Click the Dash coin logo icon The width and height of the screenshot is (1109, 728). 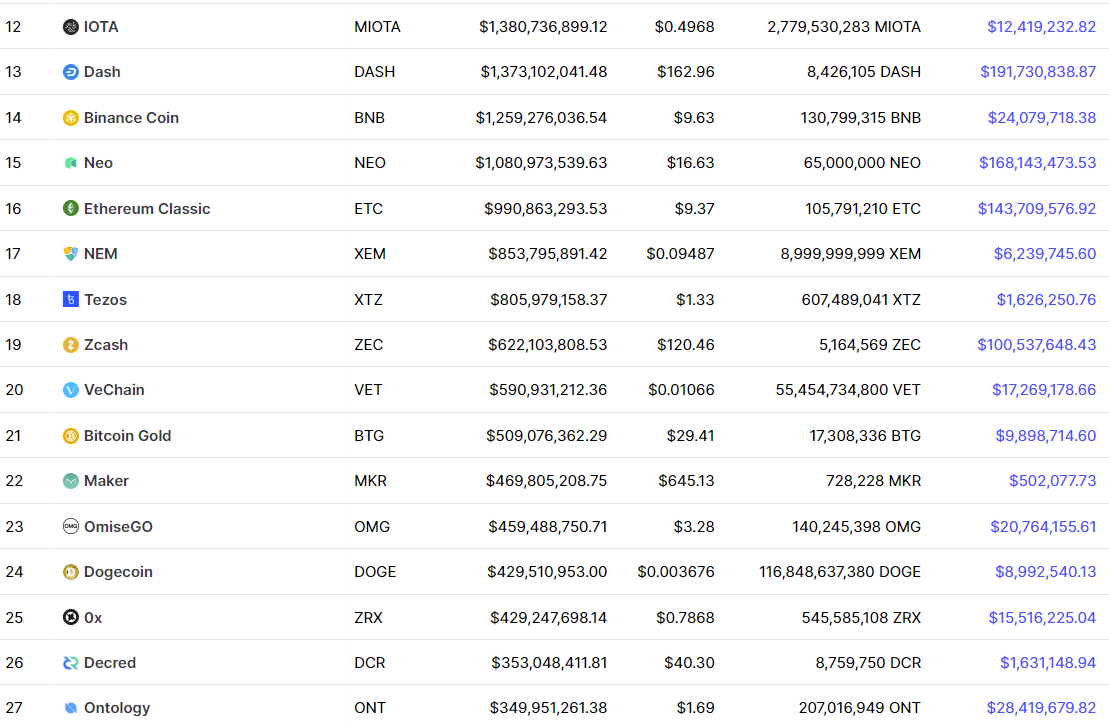pos(71,72)
